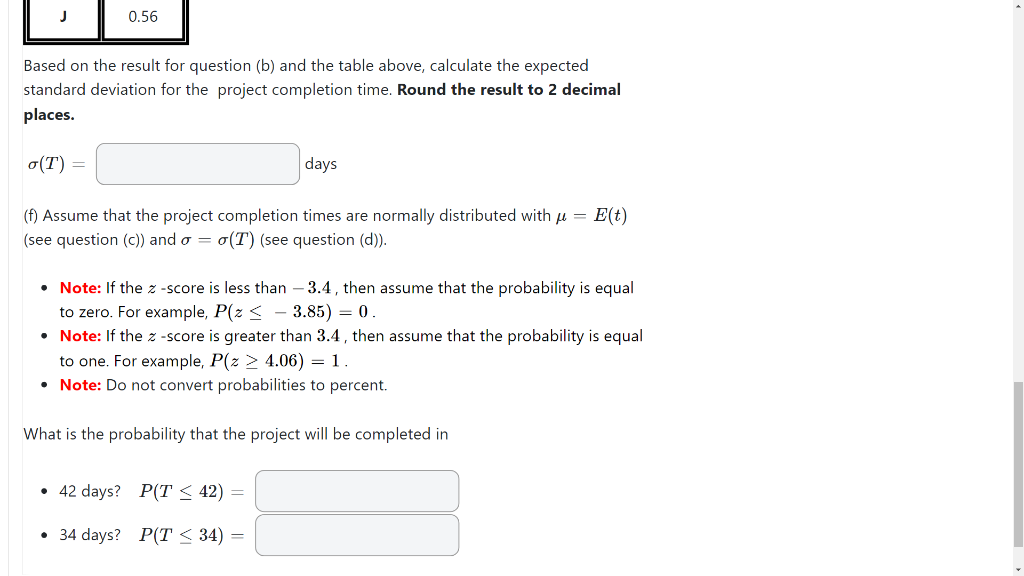Click the table cell containing J

(63, 17)
